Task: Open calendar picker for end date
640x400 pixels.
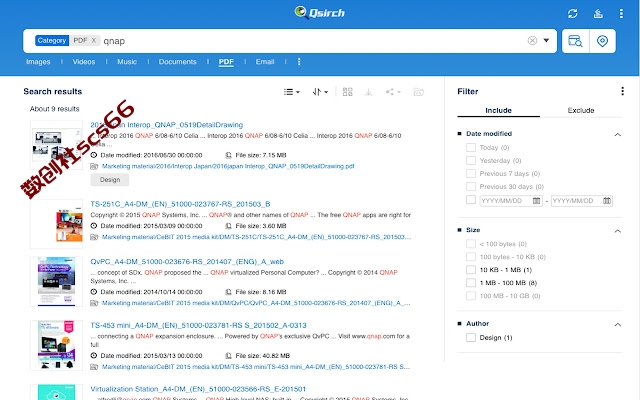Action: click(x=607, y=201)
